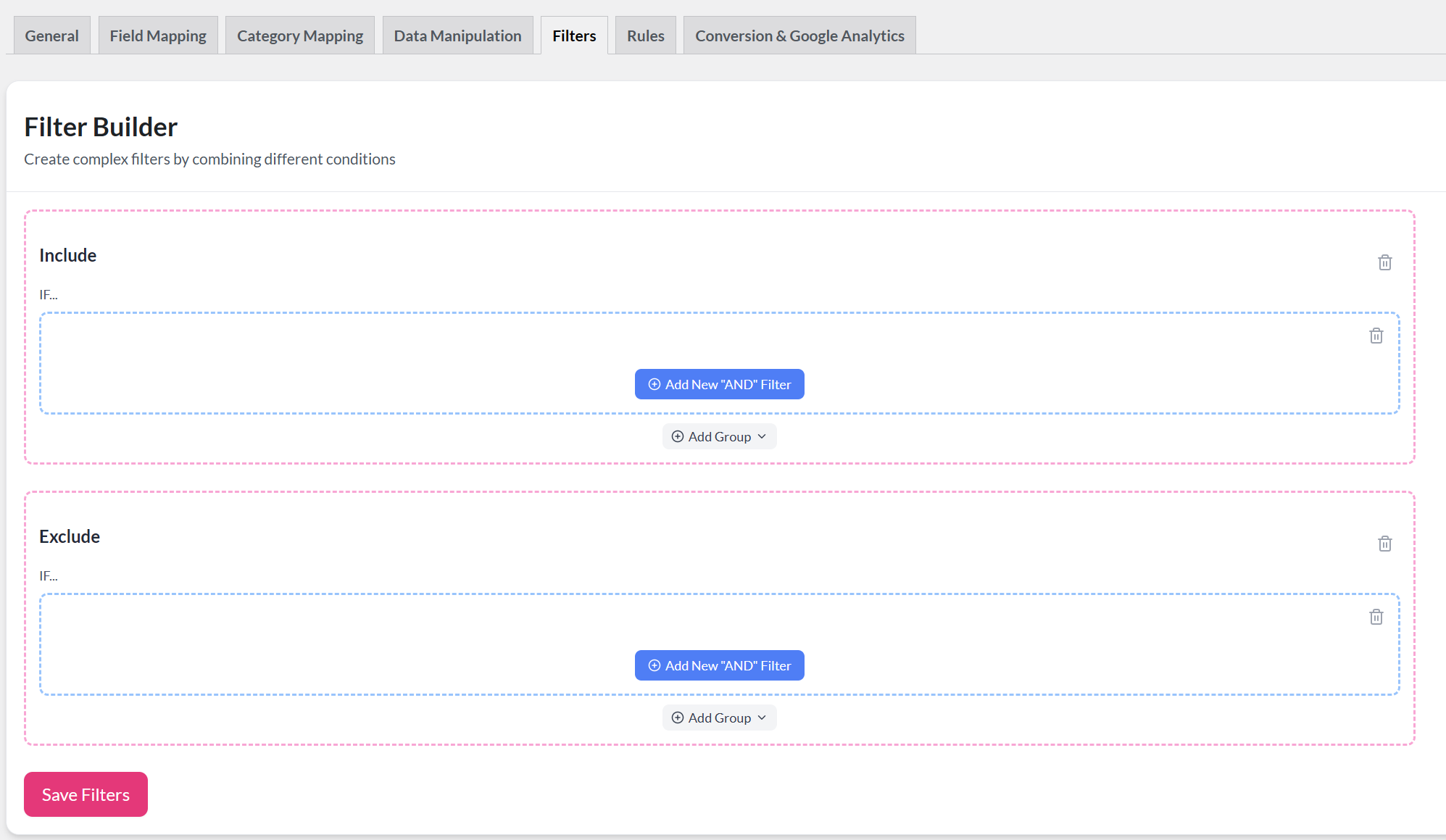The image size is (1446, 840).
Task: Remove the Include condition group with trash icon
Action: 1376,336
